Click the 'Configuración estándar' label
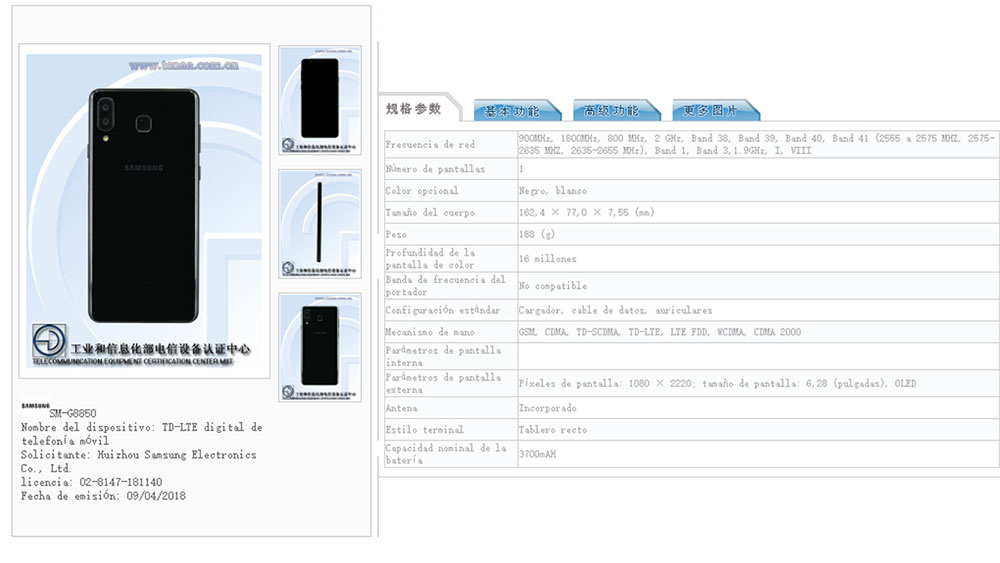This screenshot has height=563, width=1000. pyautogui.click(x=443, y=311)
